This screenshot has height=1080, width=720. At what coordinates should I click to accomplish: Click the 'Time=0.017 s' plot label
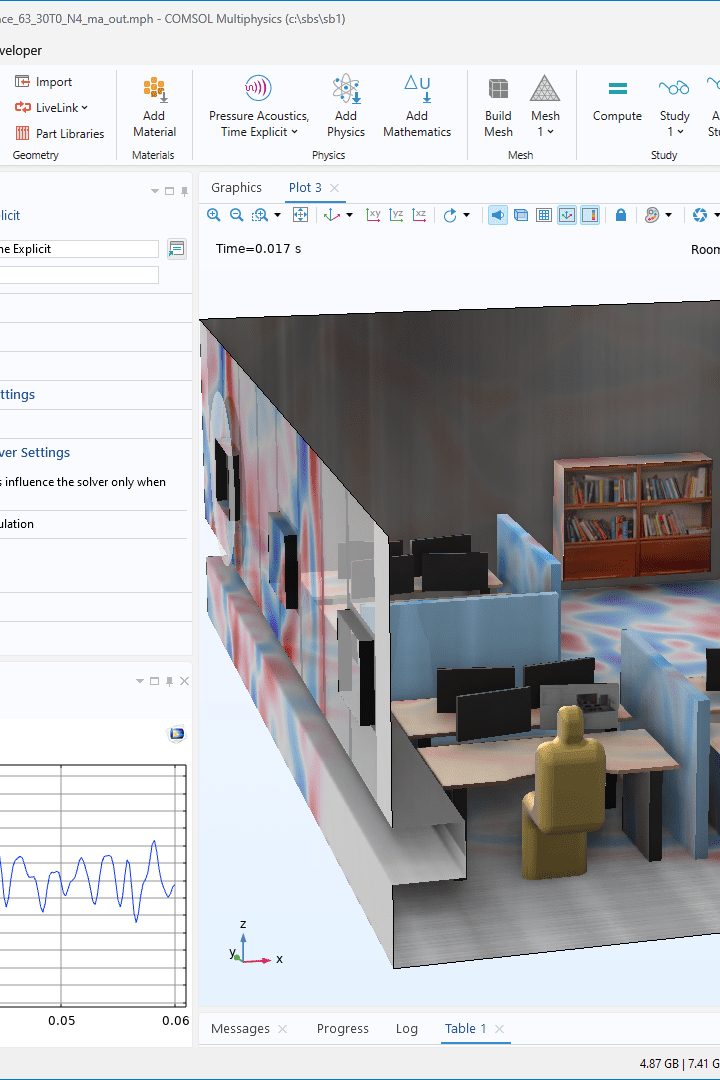tap(258, 249)
